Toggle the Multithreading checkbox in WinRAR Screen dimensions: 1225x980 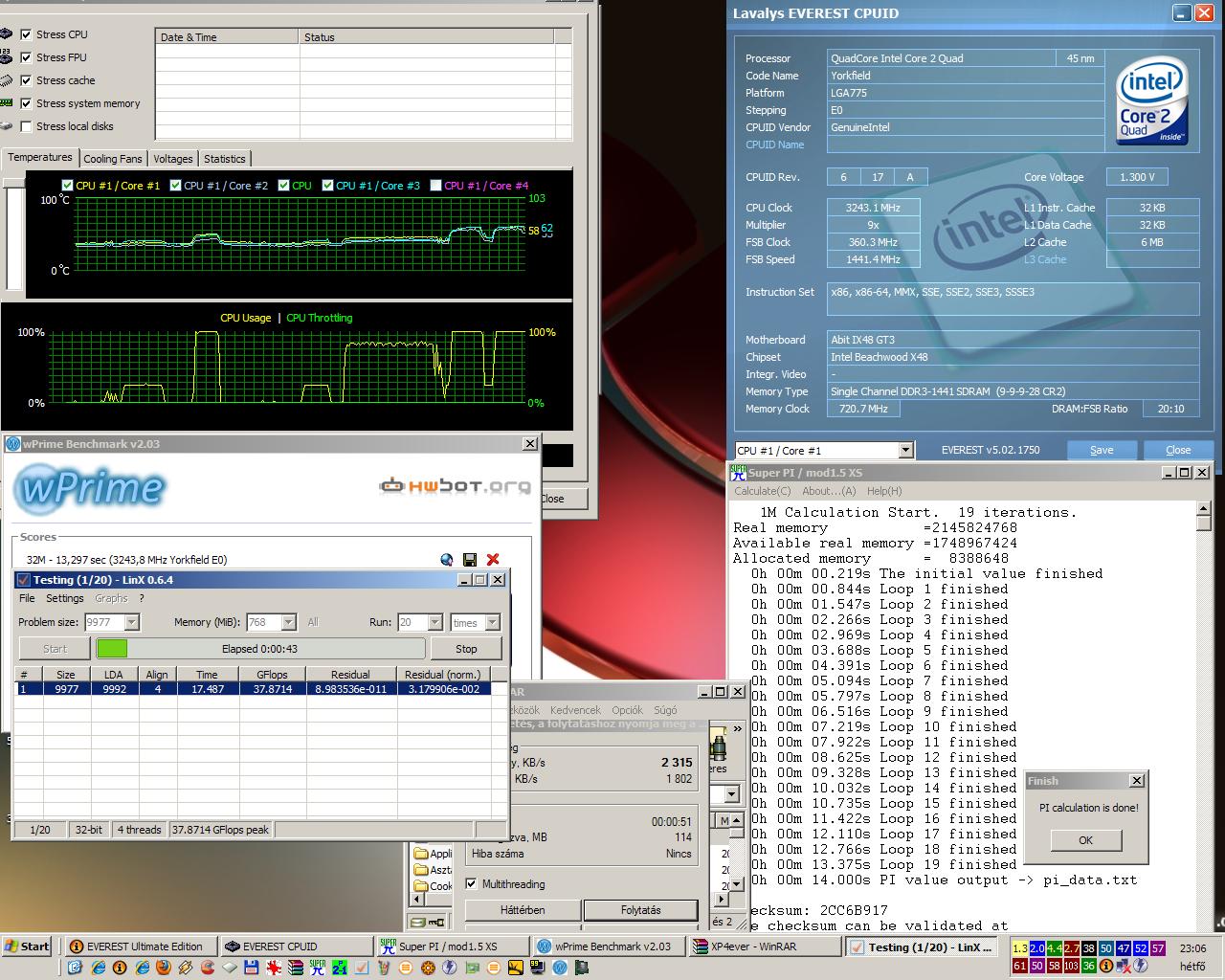(471, 883)
